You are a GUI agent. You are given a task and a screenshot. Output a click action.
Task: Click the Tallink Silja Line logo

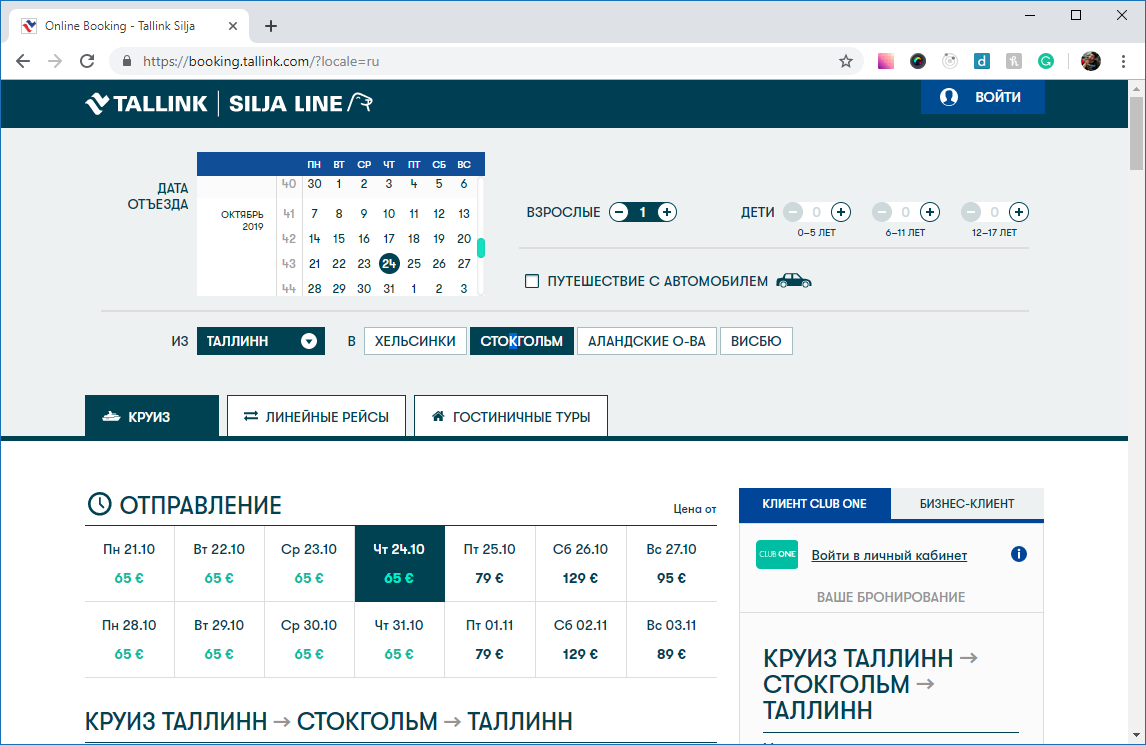tap(229, 104)
